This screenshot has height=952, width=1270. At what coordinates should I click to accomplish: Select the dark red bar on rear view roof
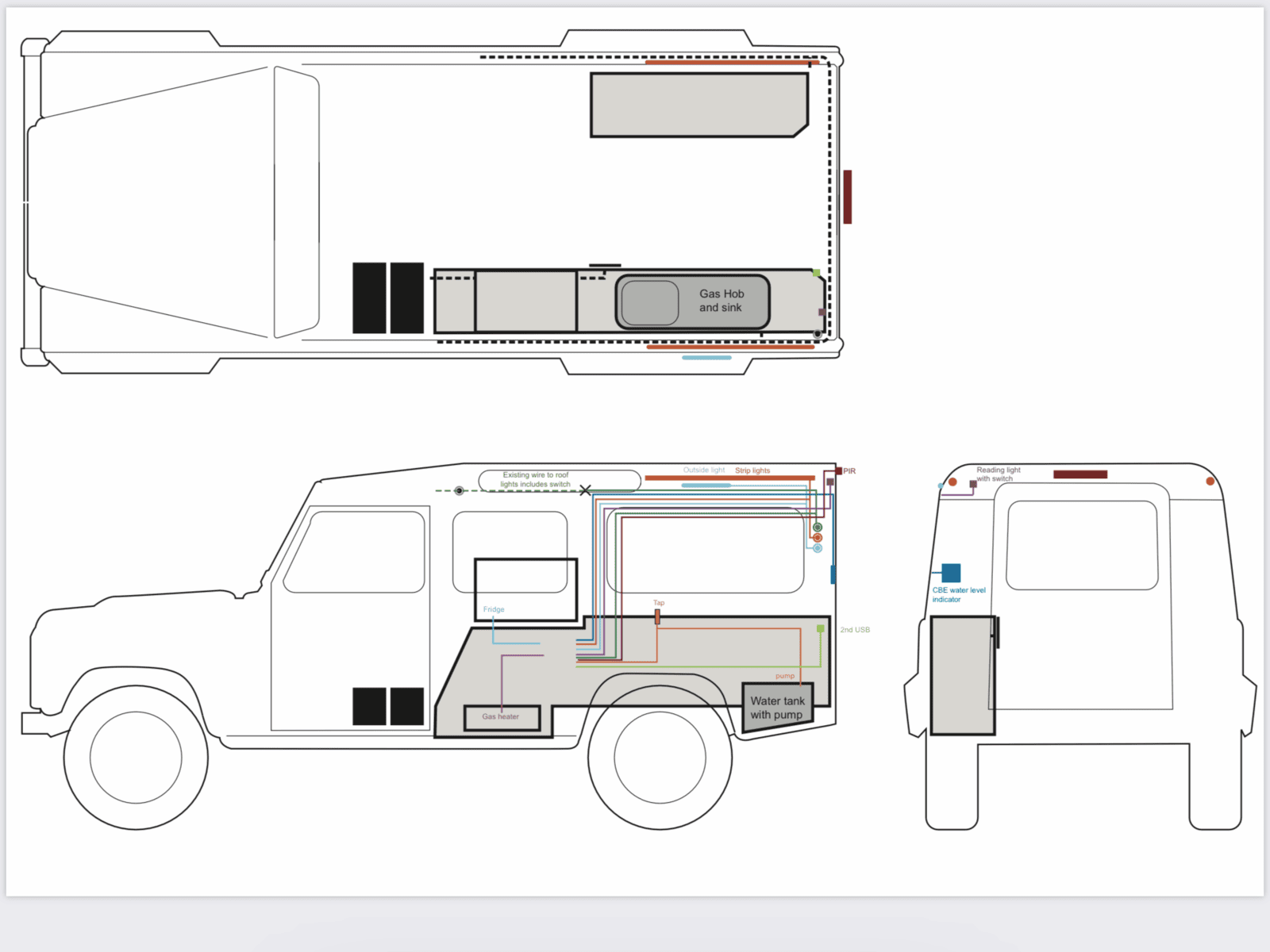tap(1080, 474)
